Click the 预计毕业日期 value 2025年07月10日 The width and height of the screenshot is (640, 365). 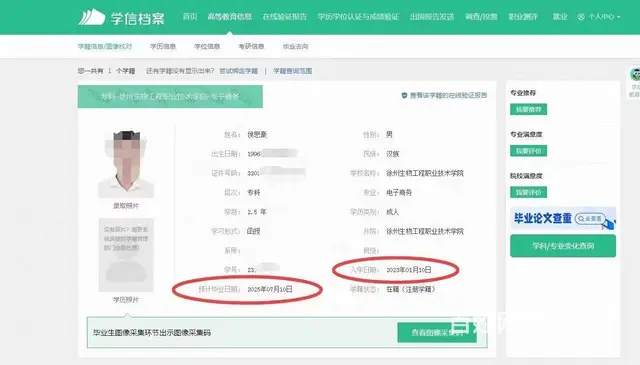click(x=270, y=289)
